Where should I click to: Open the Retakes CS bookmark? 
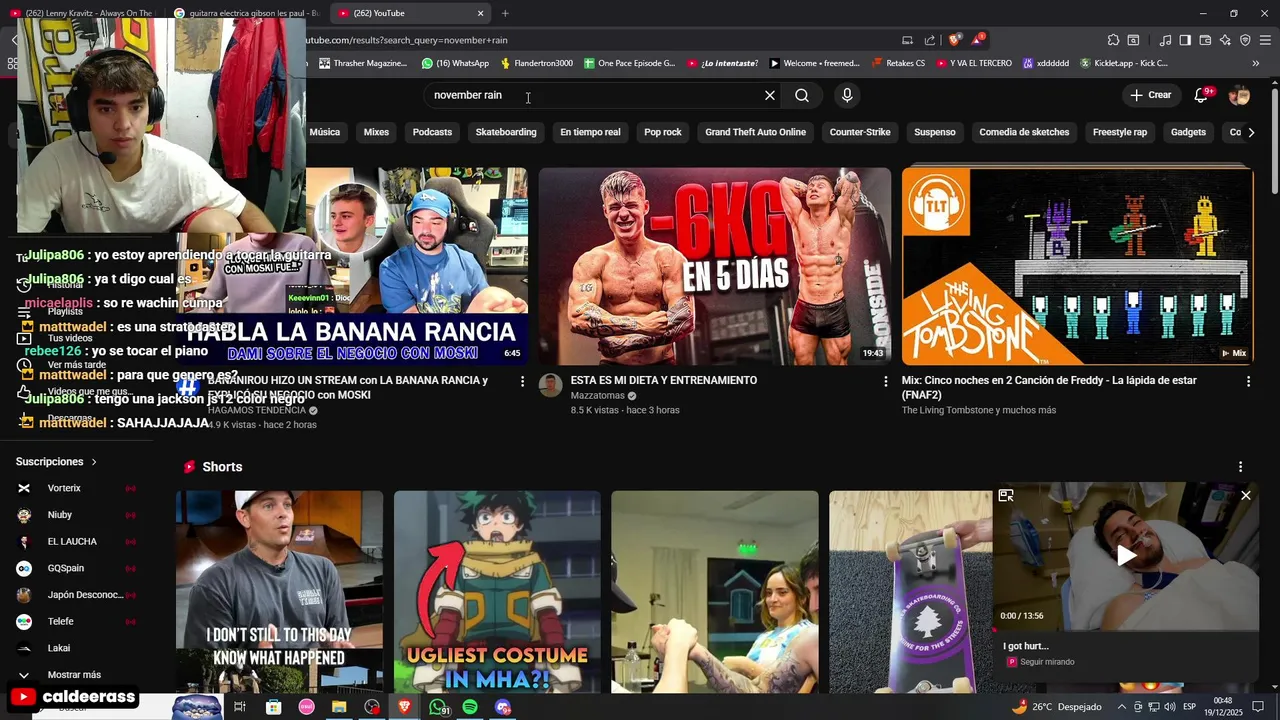point(898,63)
